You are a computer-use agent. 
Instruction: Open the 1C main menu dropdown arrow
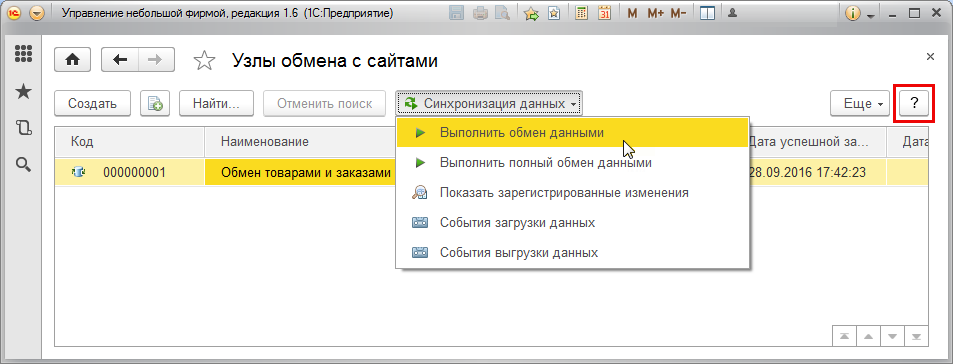[x=37, y=13]
